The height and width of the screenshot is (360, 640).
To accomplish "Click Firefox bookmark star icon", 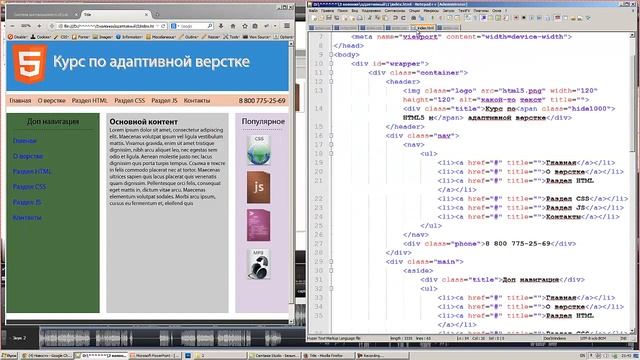I will pos(244,26).
